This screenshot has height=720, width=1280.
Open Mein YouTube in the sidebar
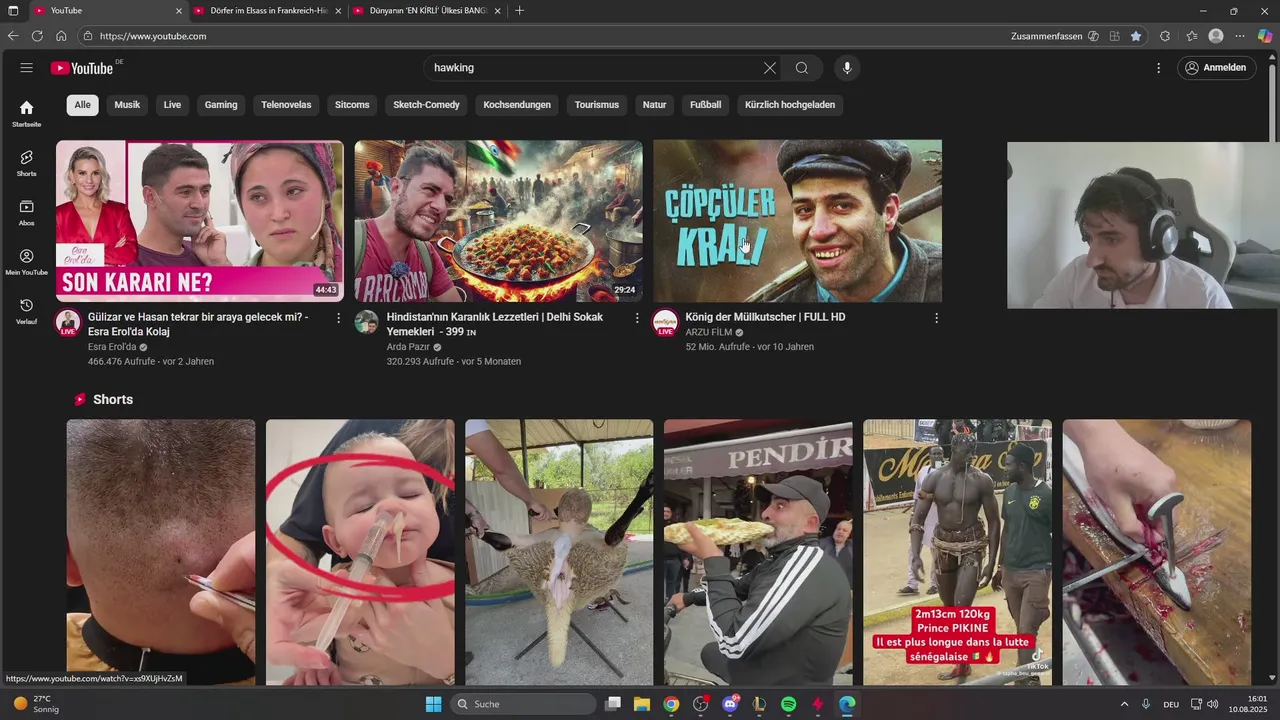(x=27, y=262)
